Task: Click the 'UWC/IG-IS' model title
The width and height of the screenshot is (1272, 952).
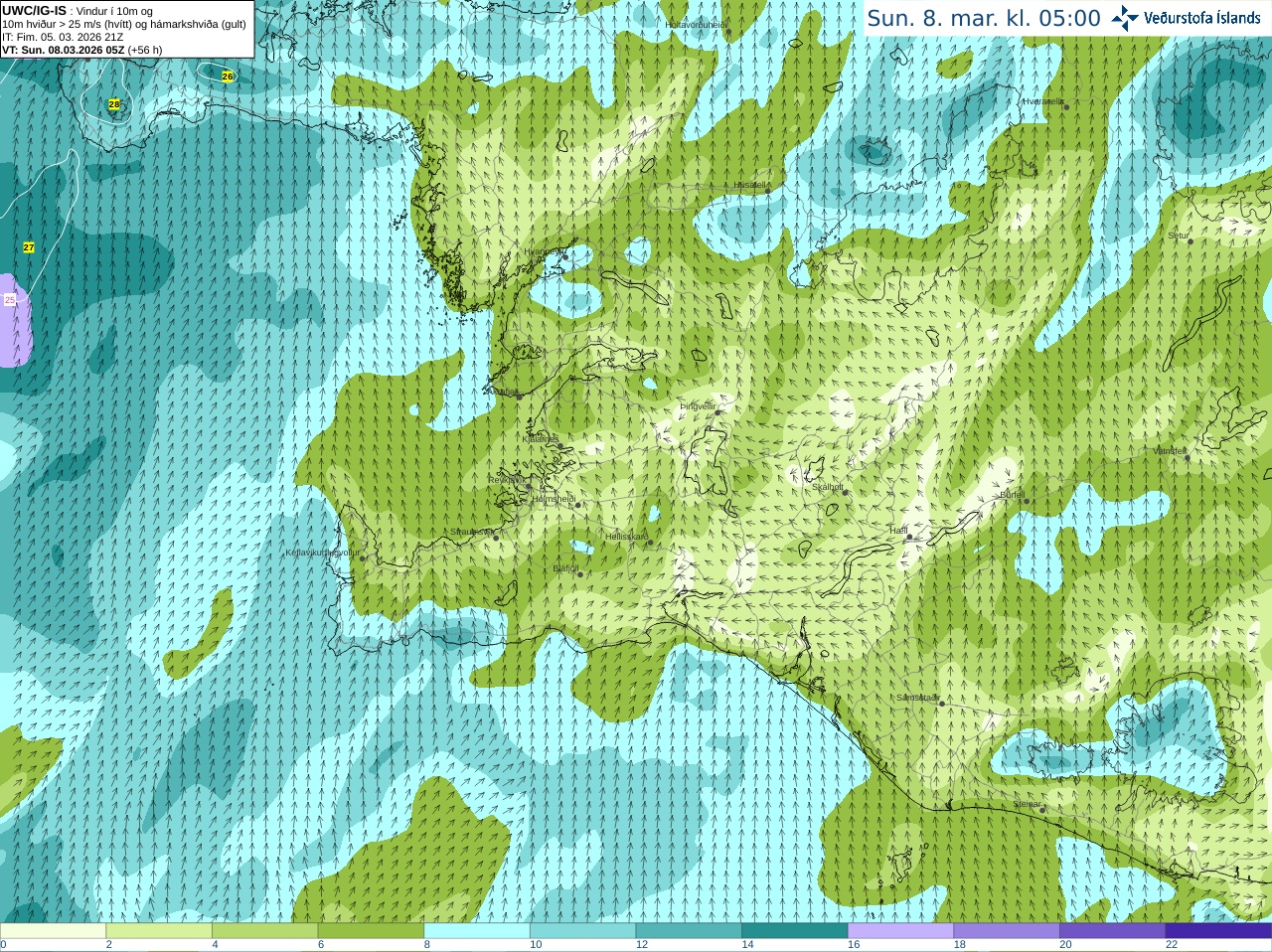Action: (x=34, y=10)
